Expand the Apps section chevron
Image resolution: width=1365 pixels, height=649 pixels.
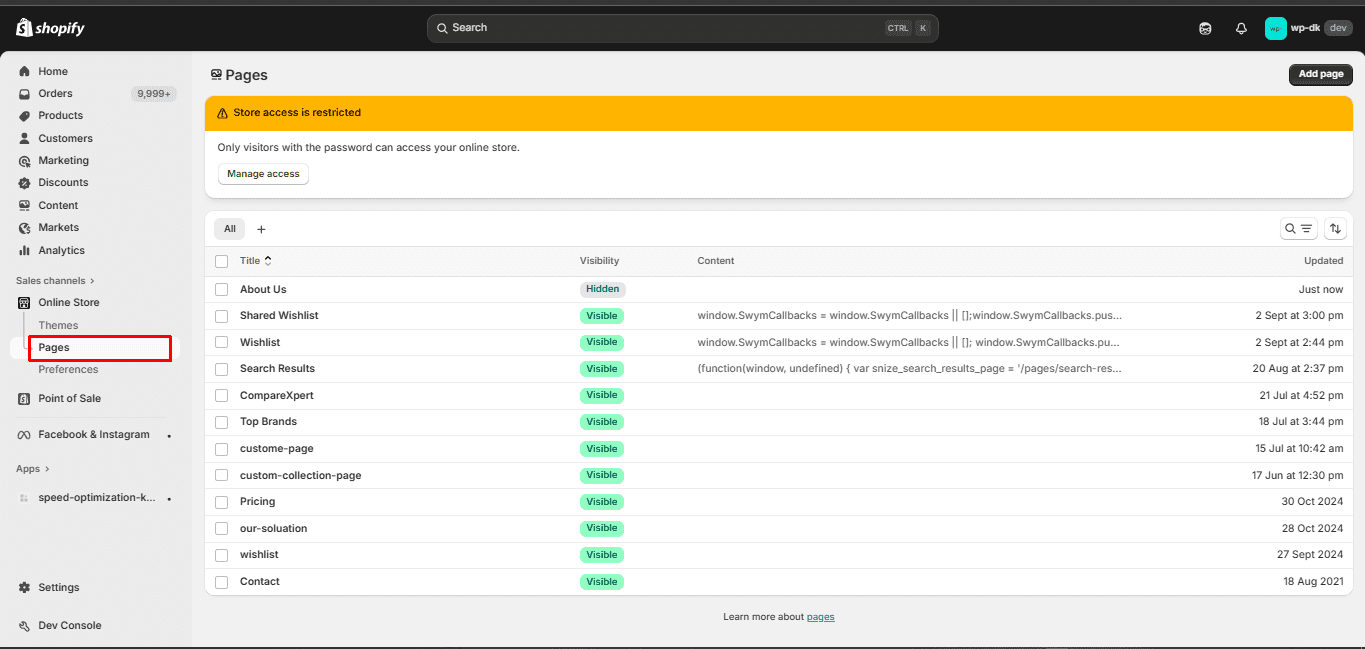coord(47,469)
